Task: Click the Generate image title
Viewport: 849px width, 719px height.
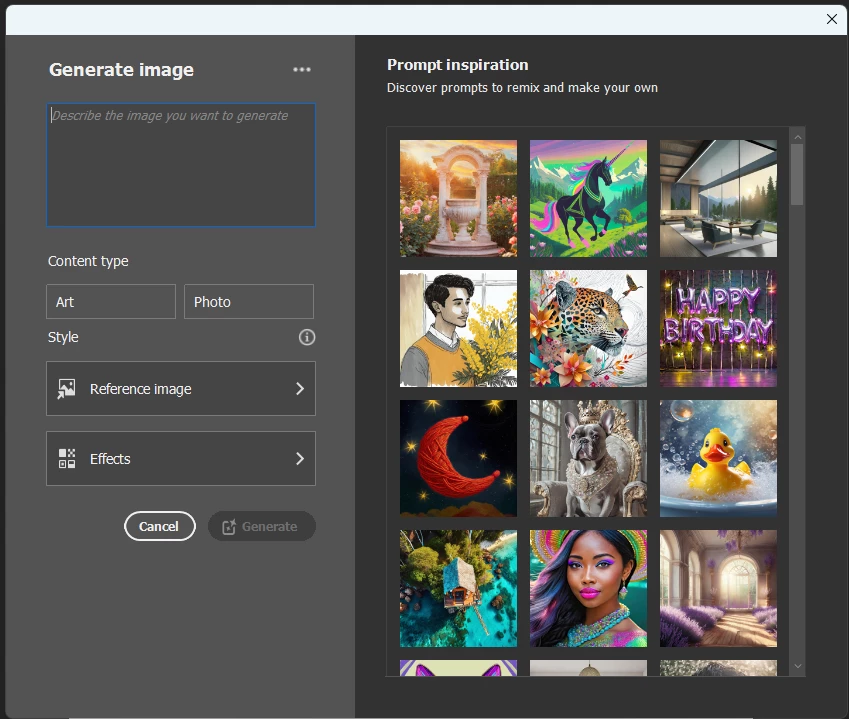Action: coord(121,70)
